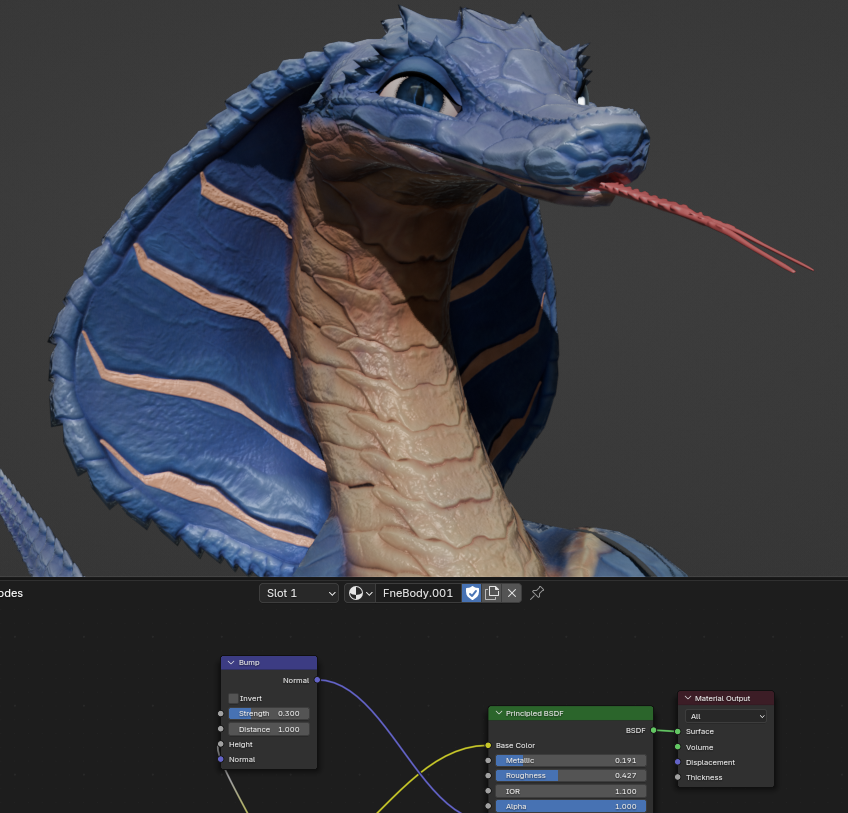This screenshot has height=813, width=848.
Task: Click the new material duplicate icon
Action: 492,593
